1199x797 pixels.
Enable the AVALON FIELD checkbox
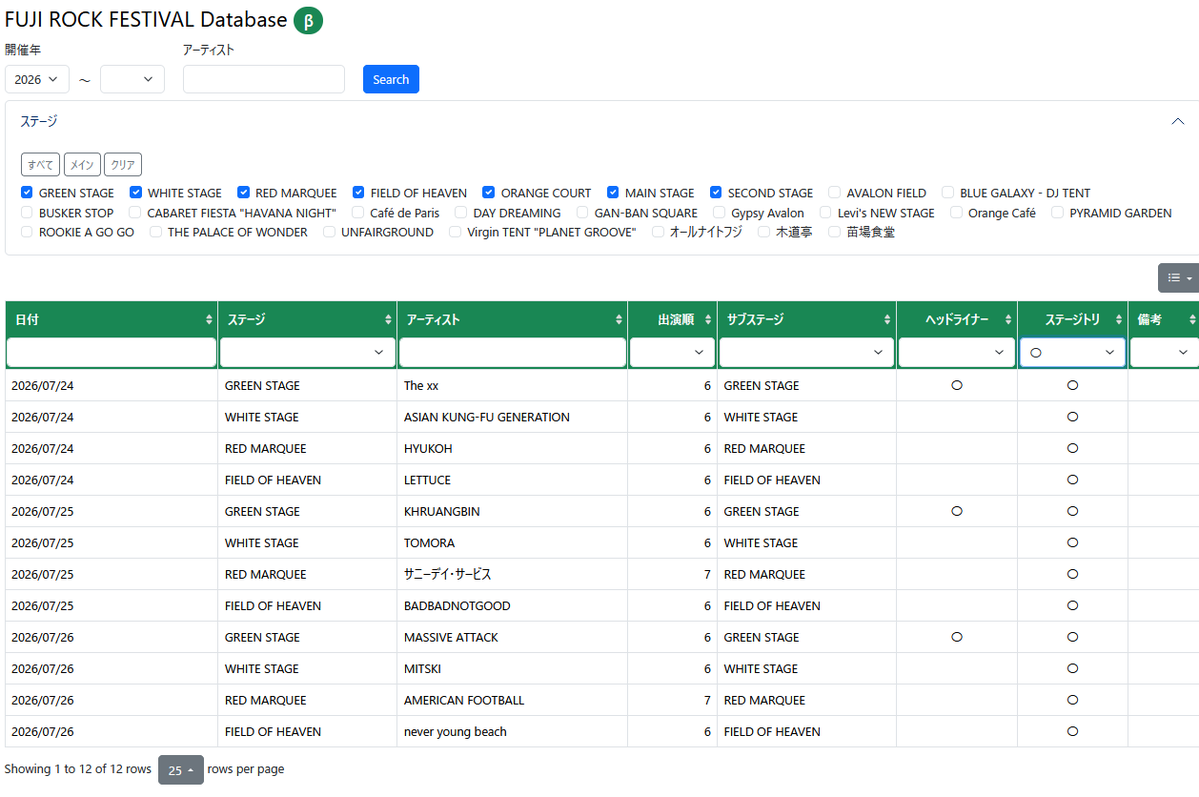coord(834,192)
